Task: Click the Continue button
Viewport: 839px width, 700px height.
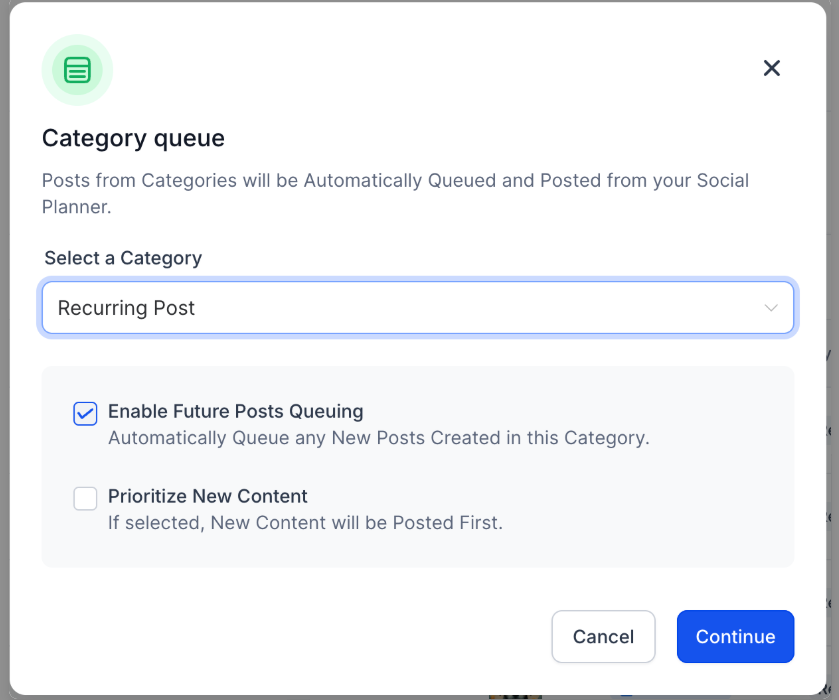Action: coord(735,636)
